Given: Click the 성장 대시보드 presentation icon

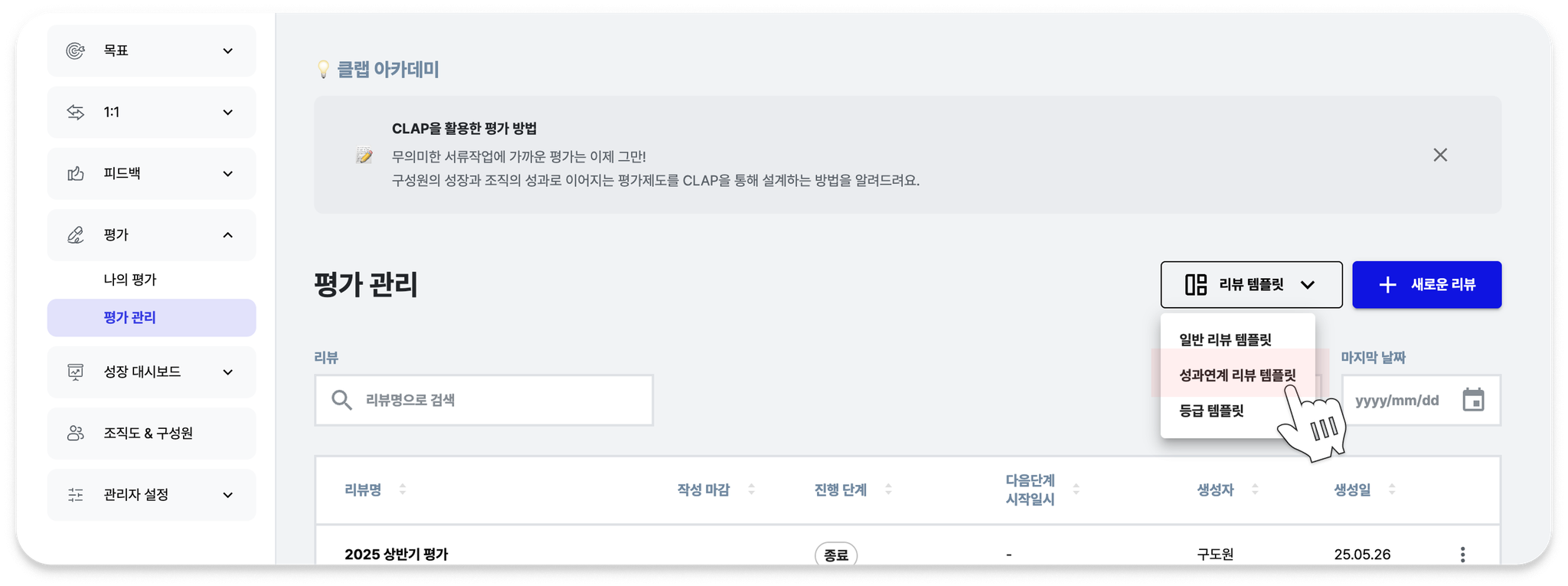Looking at the screenshot, I should coord(75,372).
